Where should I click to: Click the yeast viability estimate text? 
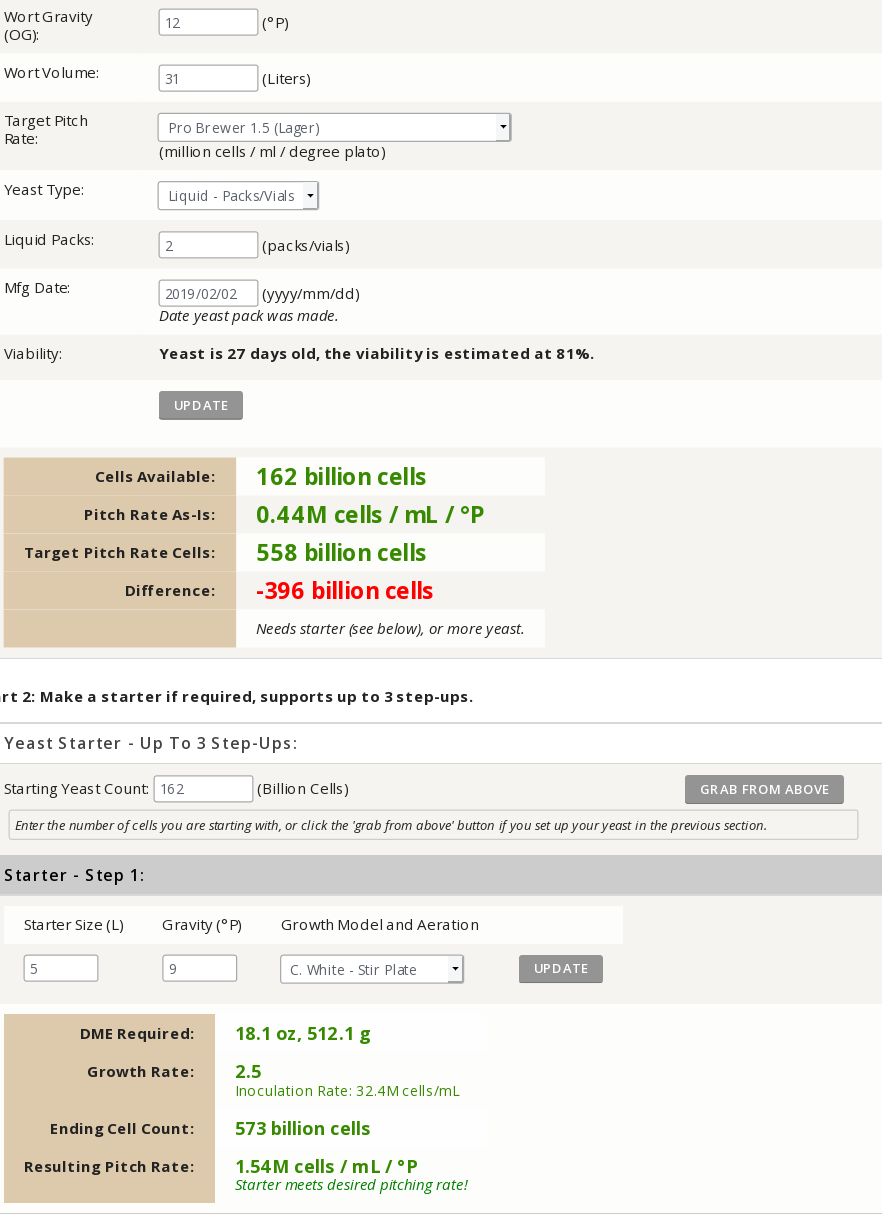coord(376,354)
